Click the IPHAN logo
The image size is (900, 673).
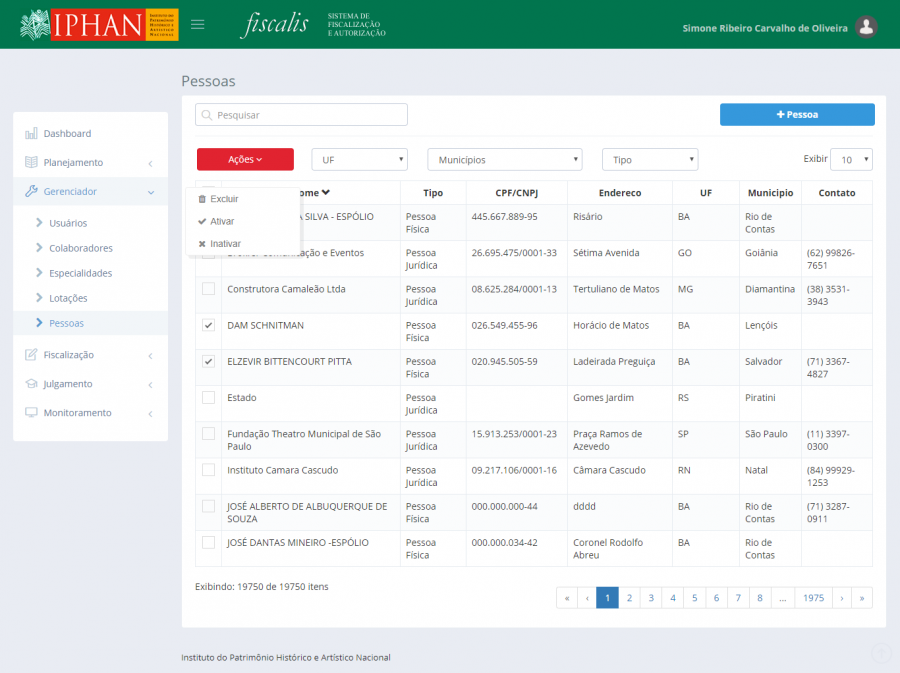click(98, 25)
